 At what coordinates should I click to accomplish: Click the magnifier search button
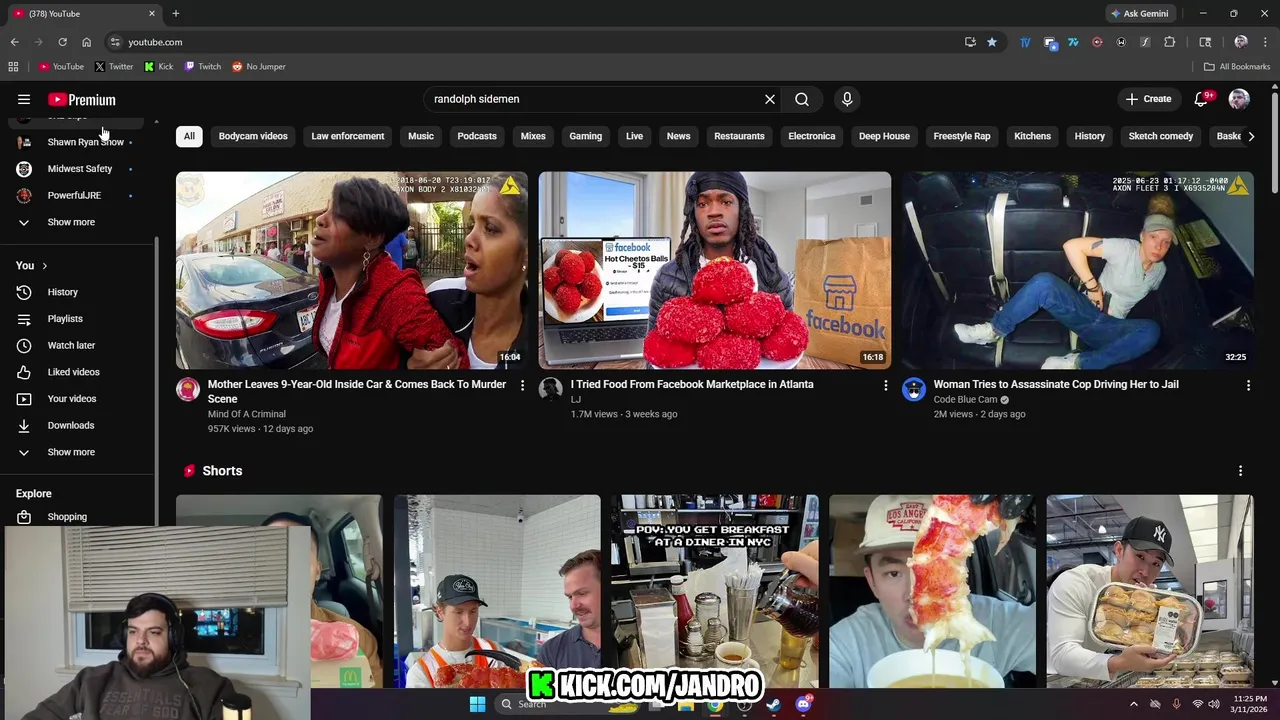tap(802, 99)
